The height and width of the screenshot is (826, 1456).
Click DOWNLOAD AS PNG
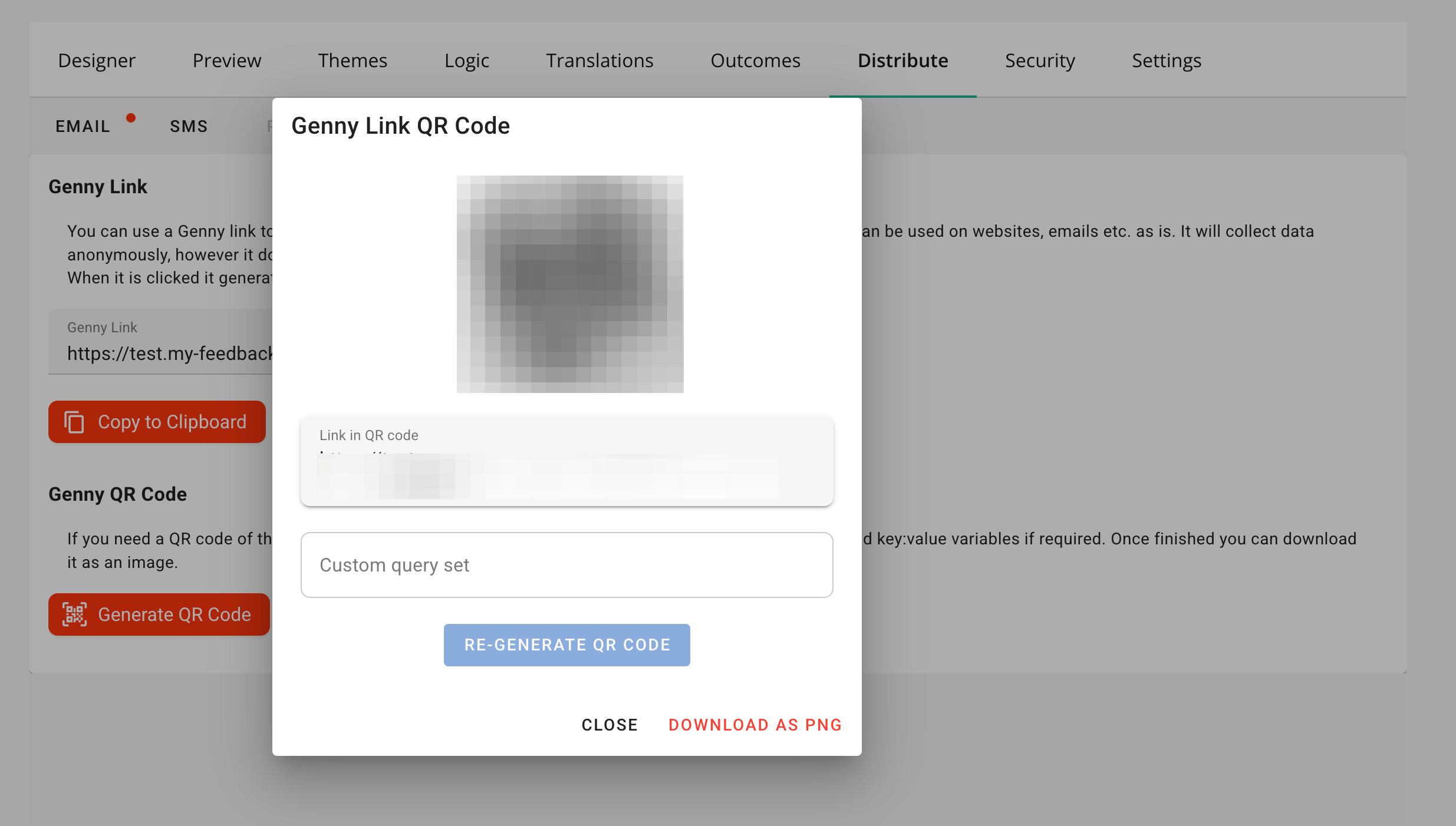tap(755, 725)
